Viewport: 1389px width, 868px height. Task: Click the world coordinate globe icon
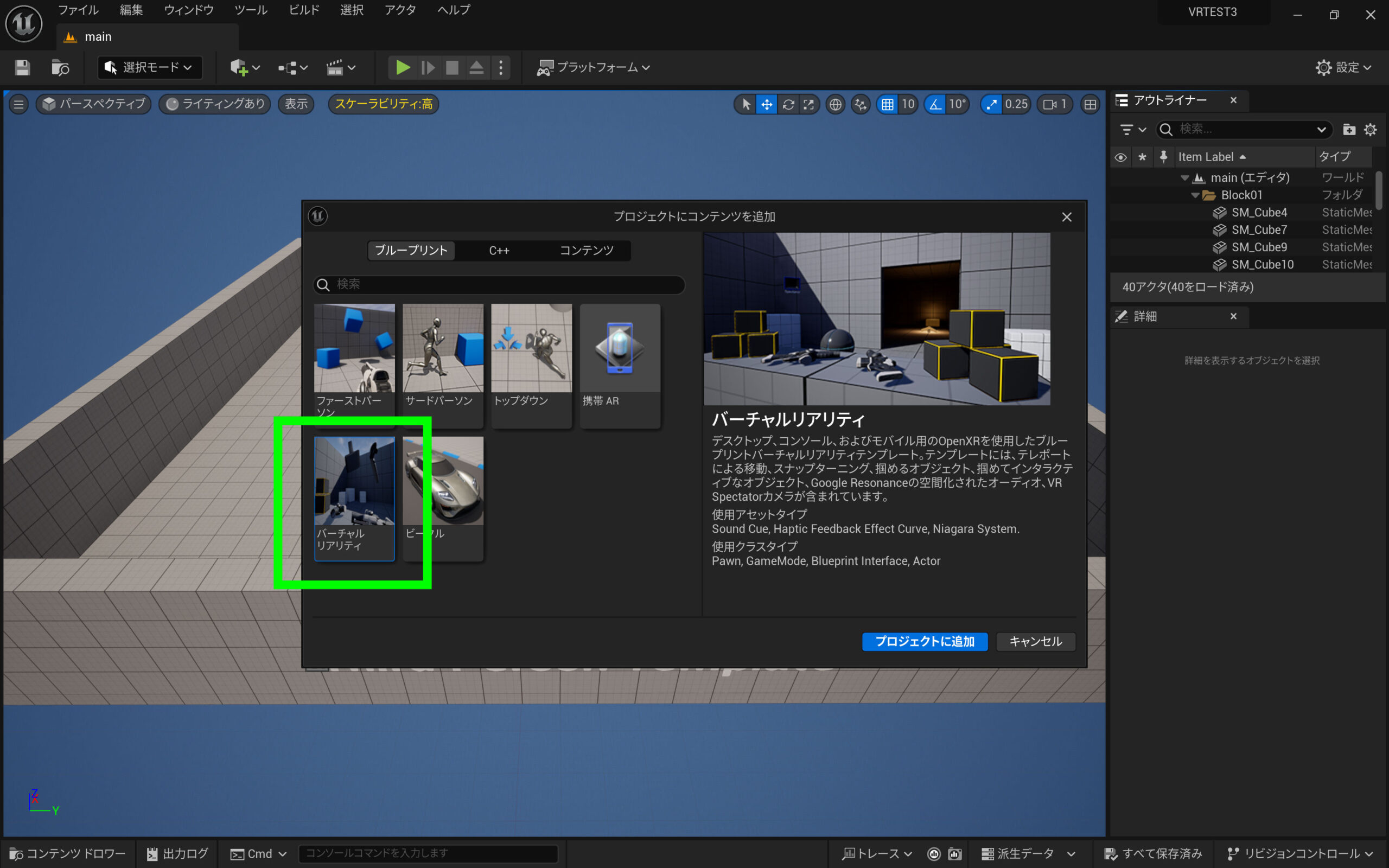point(835,104)
